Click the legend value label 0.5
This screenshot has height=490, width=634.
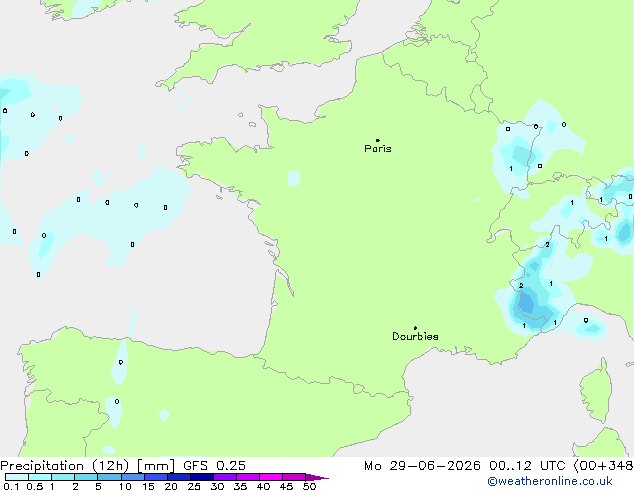[35, 486]
